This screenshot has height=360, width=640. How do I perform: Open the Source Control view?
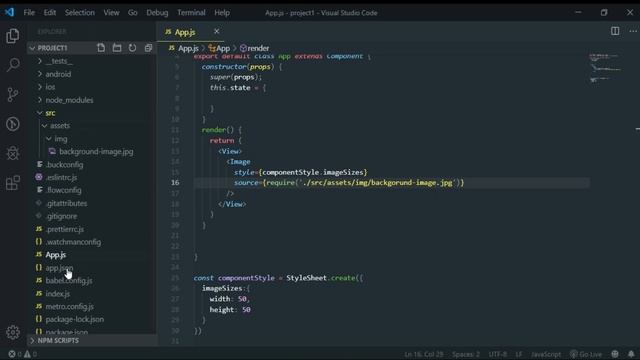pos(13,95)
